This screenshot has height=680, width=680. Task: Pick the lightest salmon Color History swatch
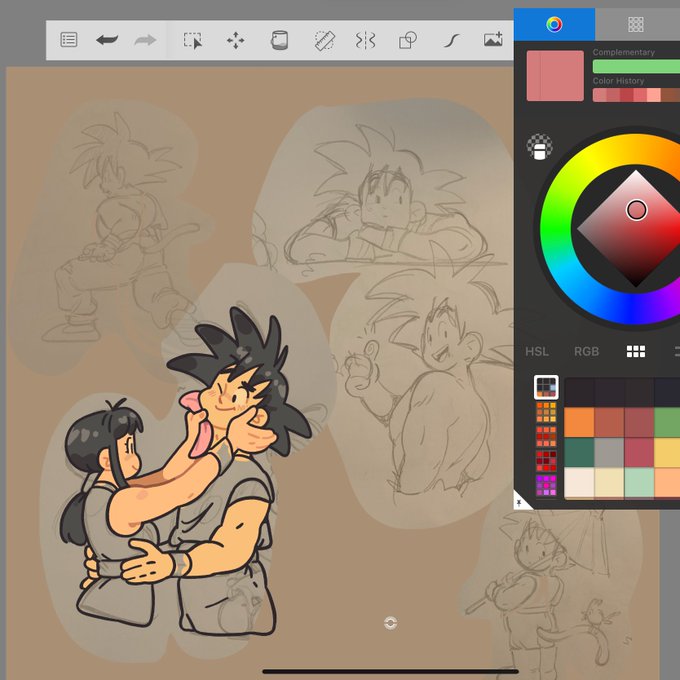pos(654,95)
